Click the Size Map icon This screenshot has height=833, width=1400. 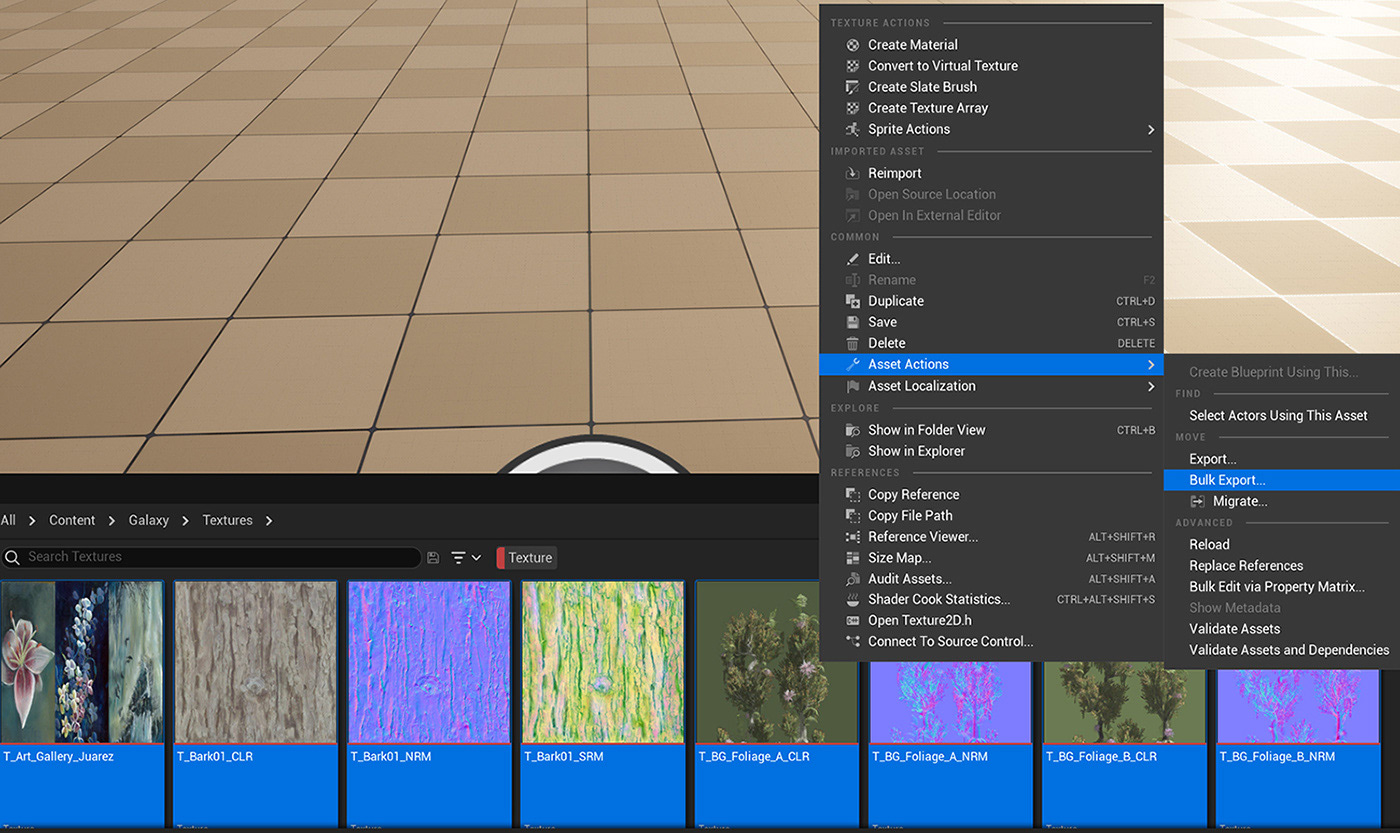[x=853, y=558]
